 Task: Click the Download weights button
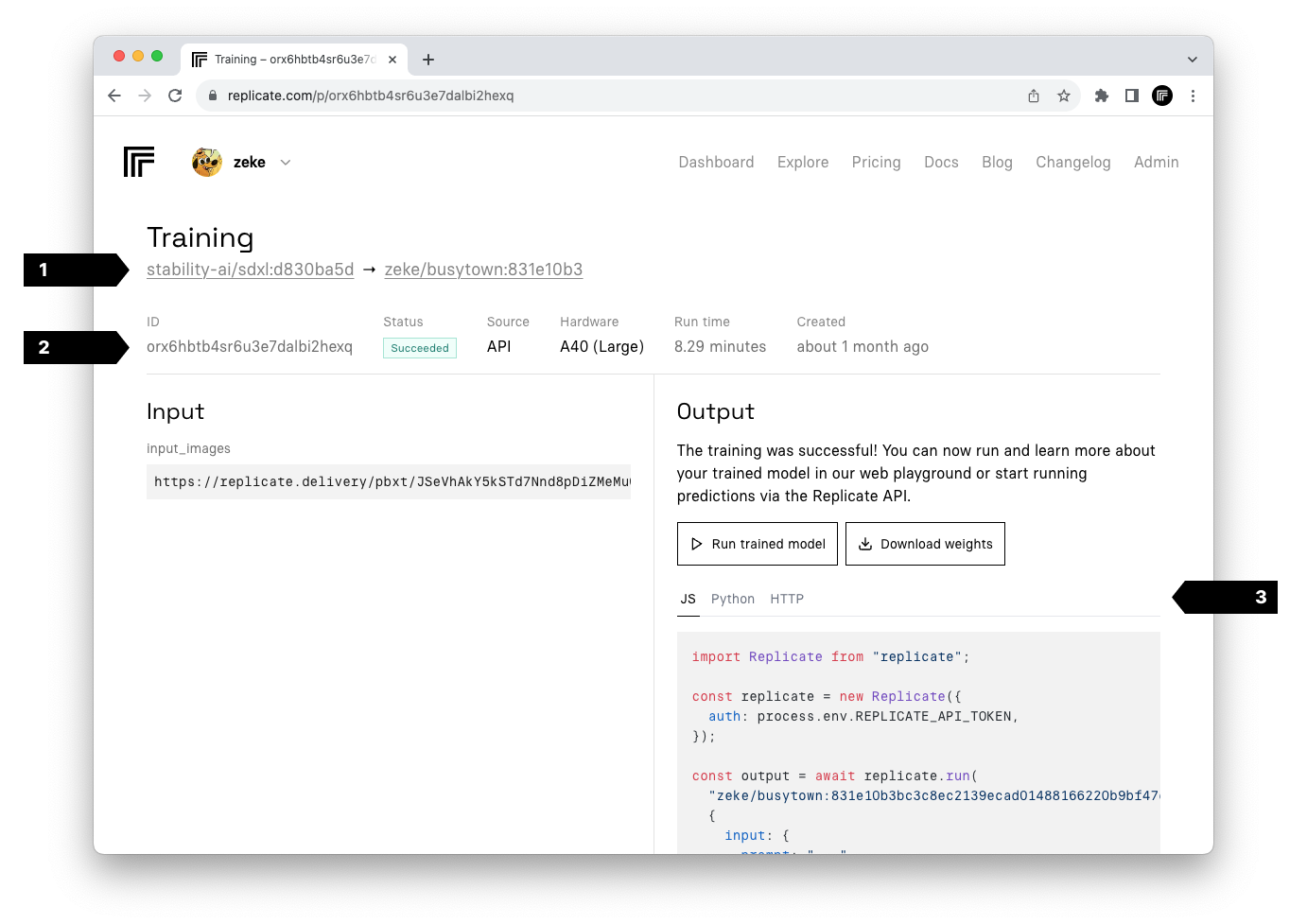click(x=925, y=544)
